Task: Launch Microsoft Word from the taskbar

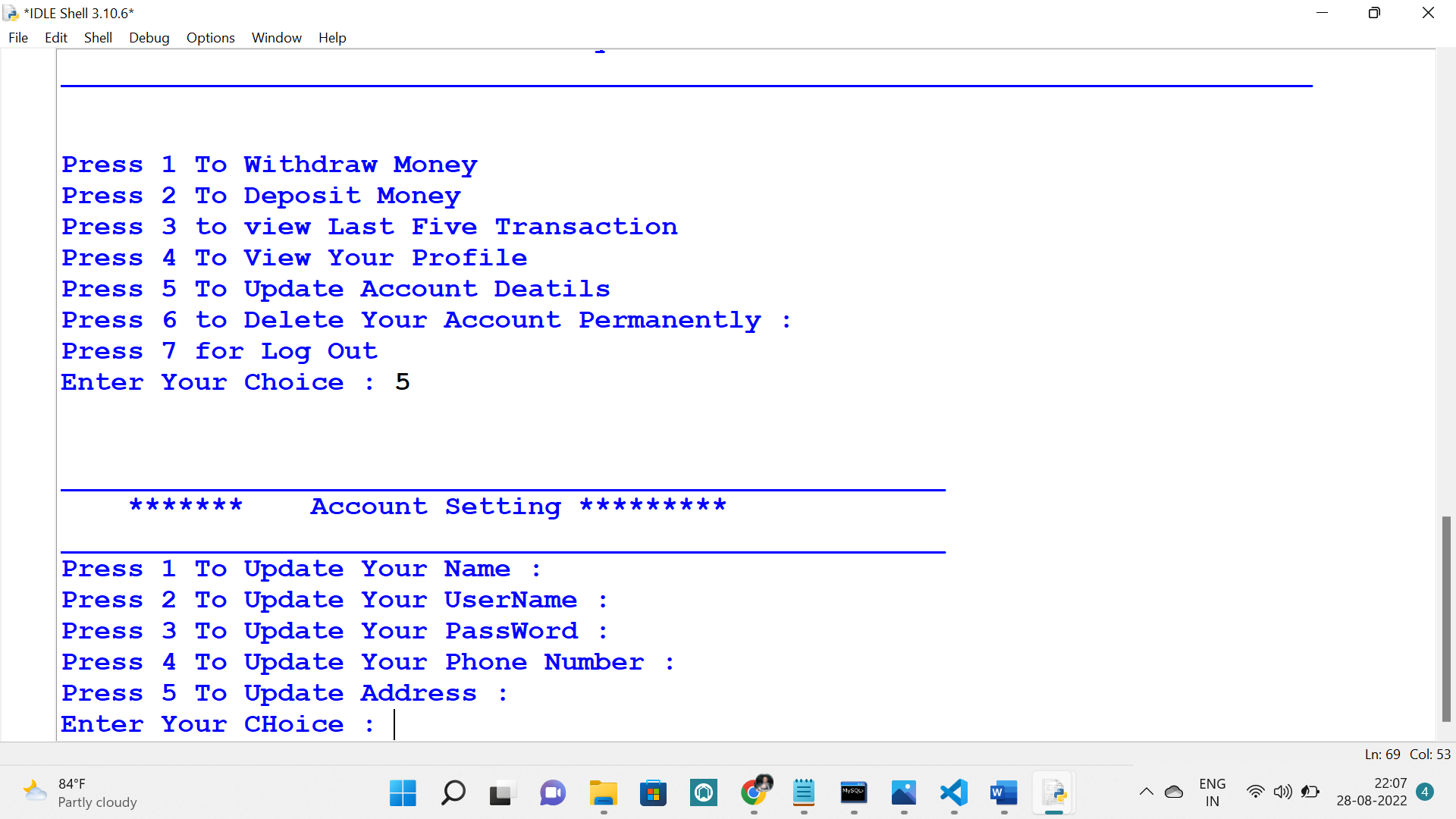Action: [x=1004, y=793]
